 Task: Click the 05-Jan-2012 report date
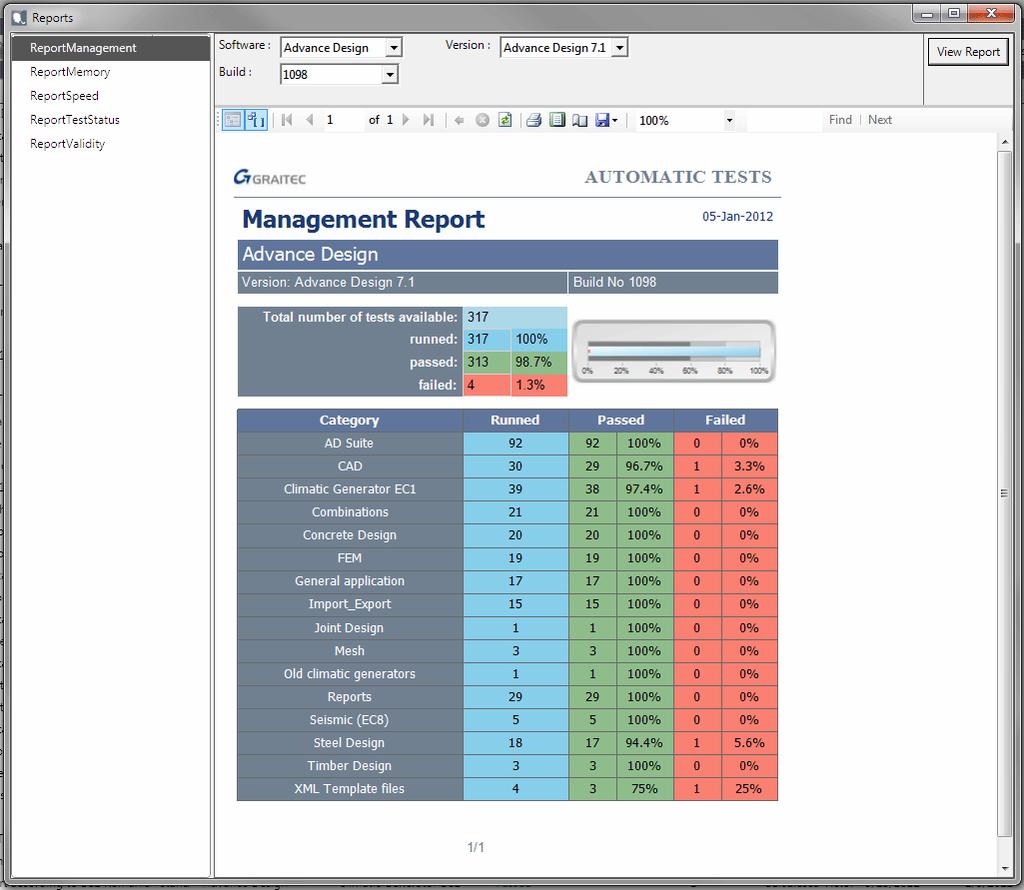(737, 217)
